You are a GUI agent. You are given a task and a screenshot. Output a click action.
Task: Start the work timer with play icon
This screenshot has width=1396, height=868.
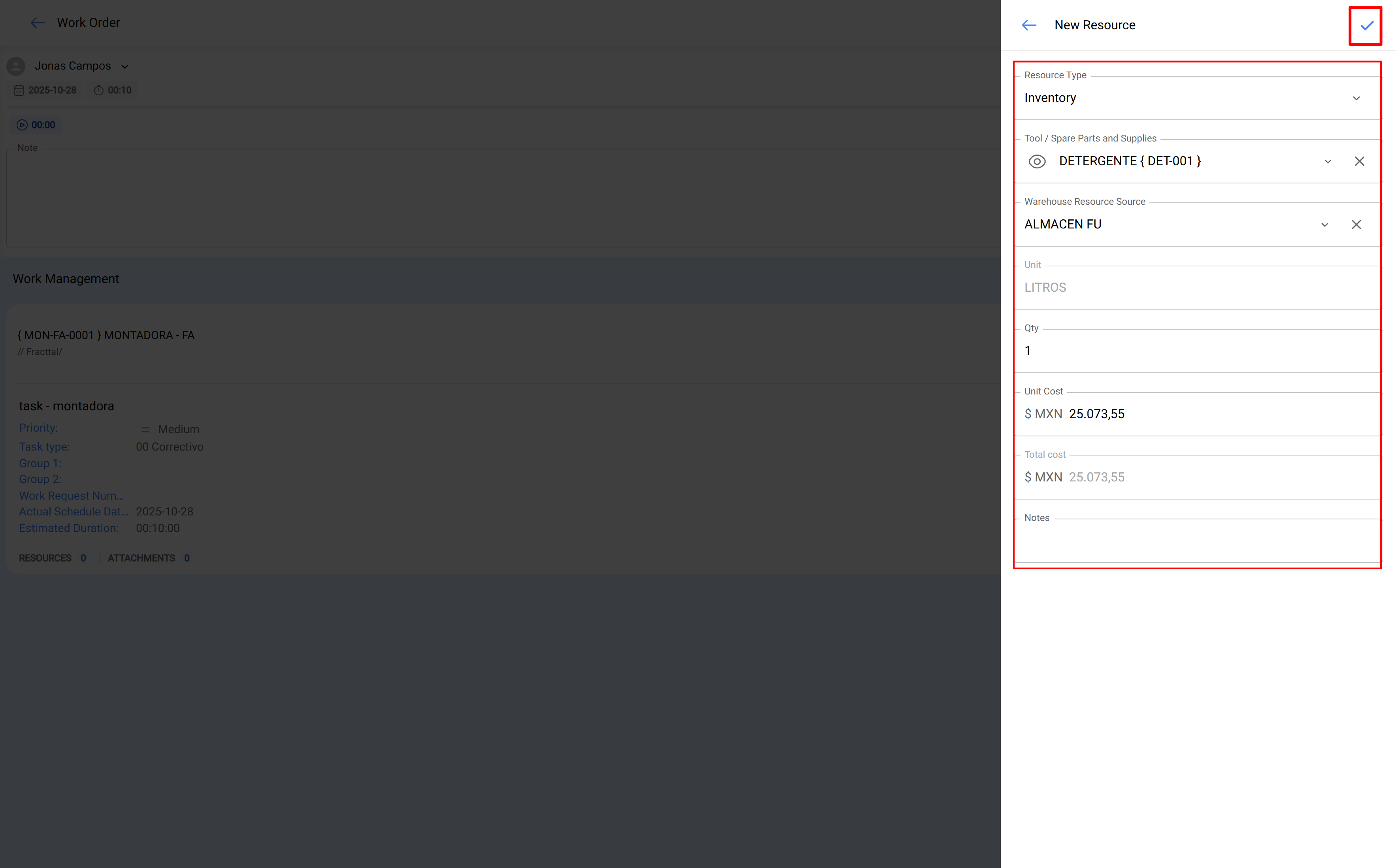pos(22,125)
